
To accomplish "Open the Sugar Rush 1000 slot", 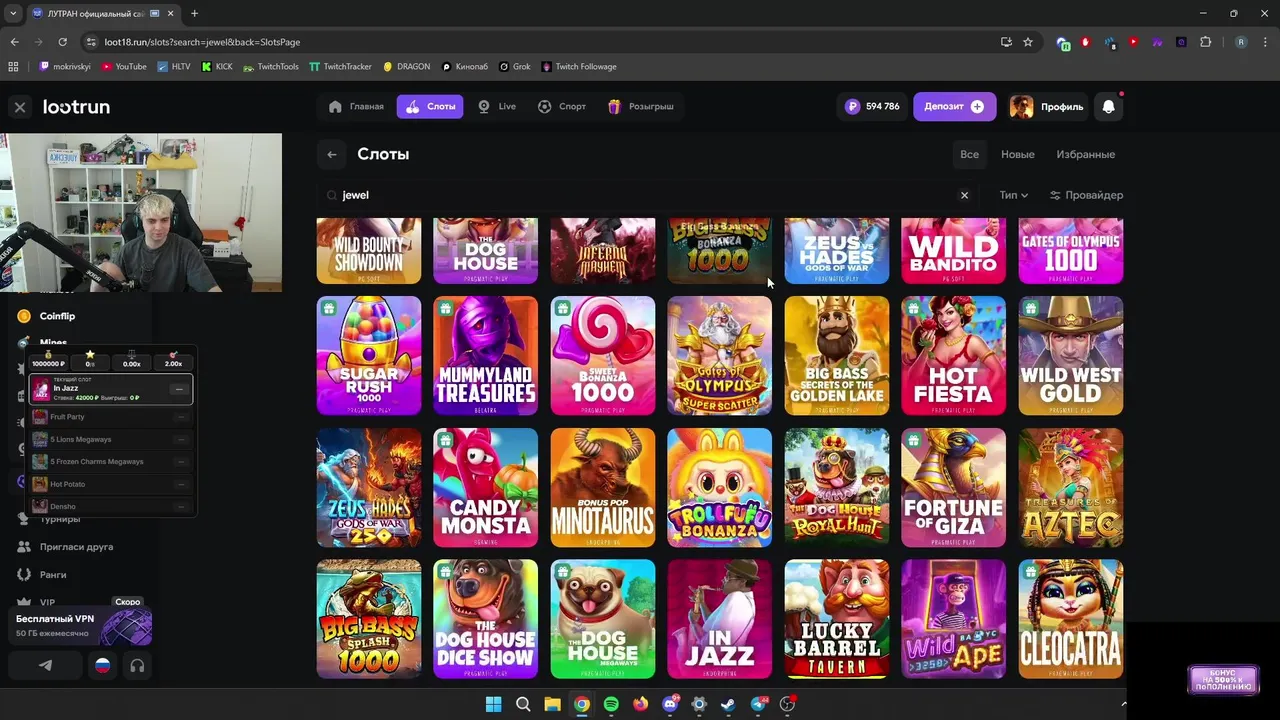I will coord(369,355).
